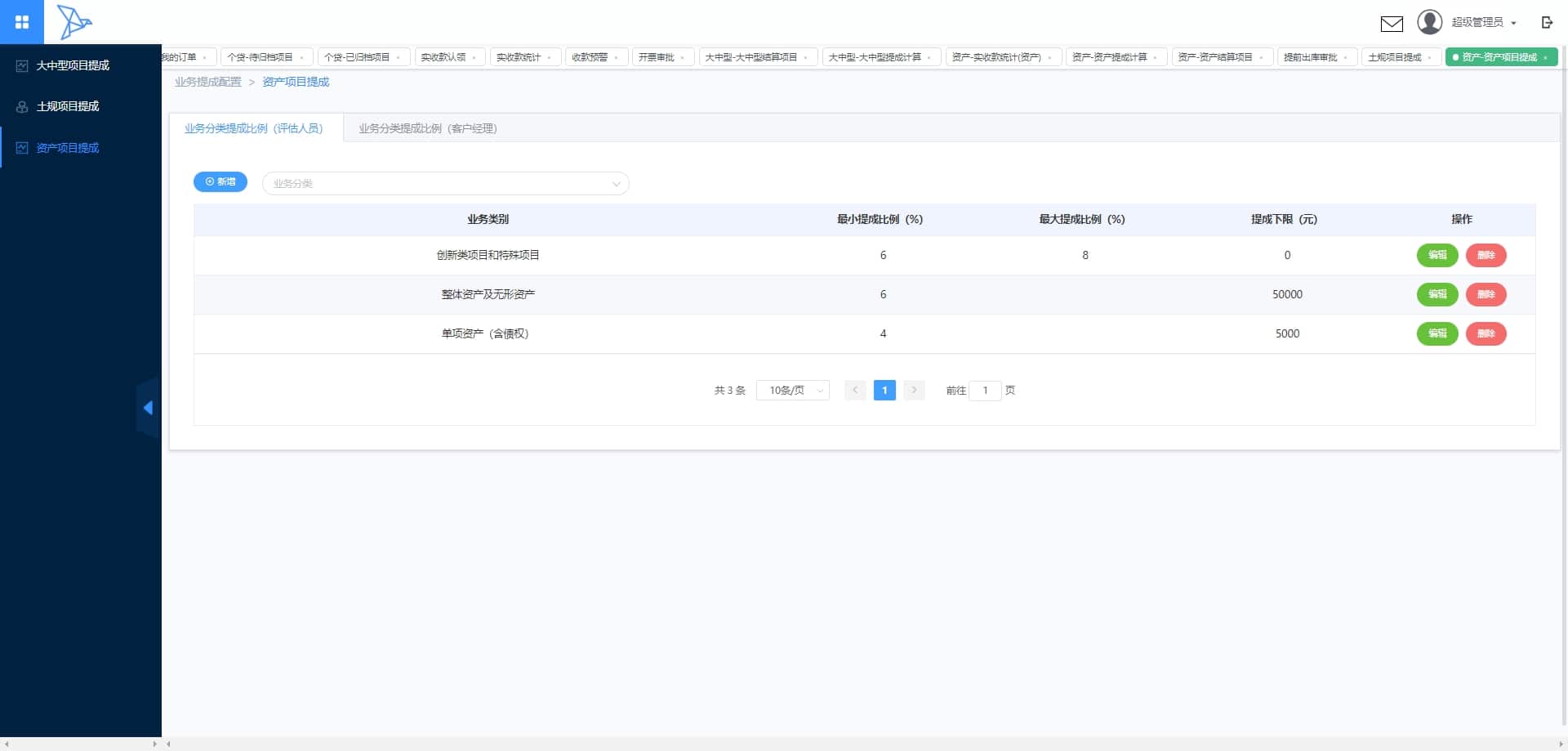Close the 提前出库审批 tab
This screenshot has height=751, width=1568.
(x=1346, y=58)
